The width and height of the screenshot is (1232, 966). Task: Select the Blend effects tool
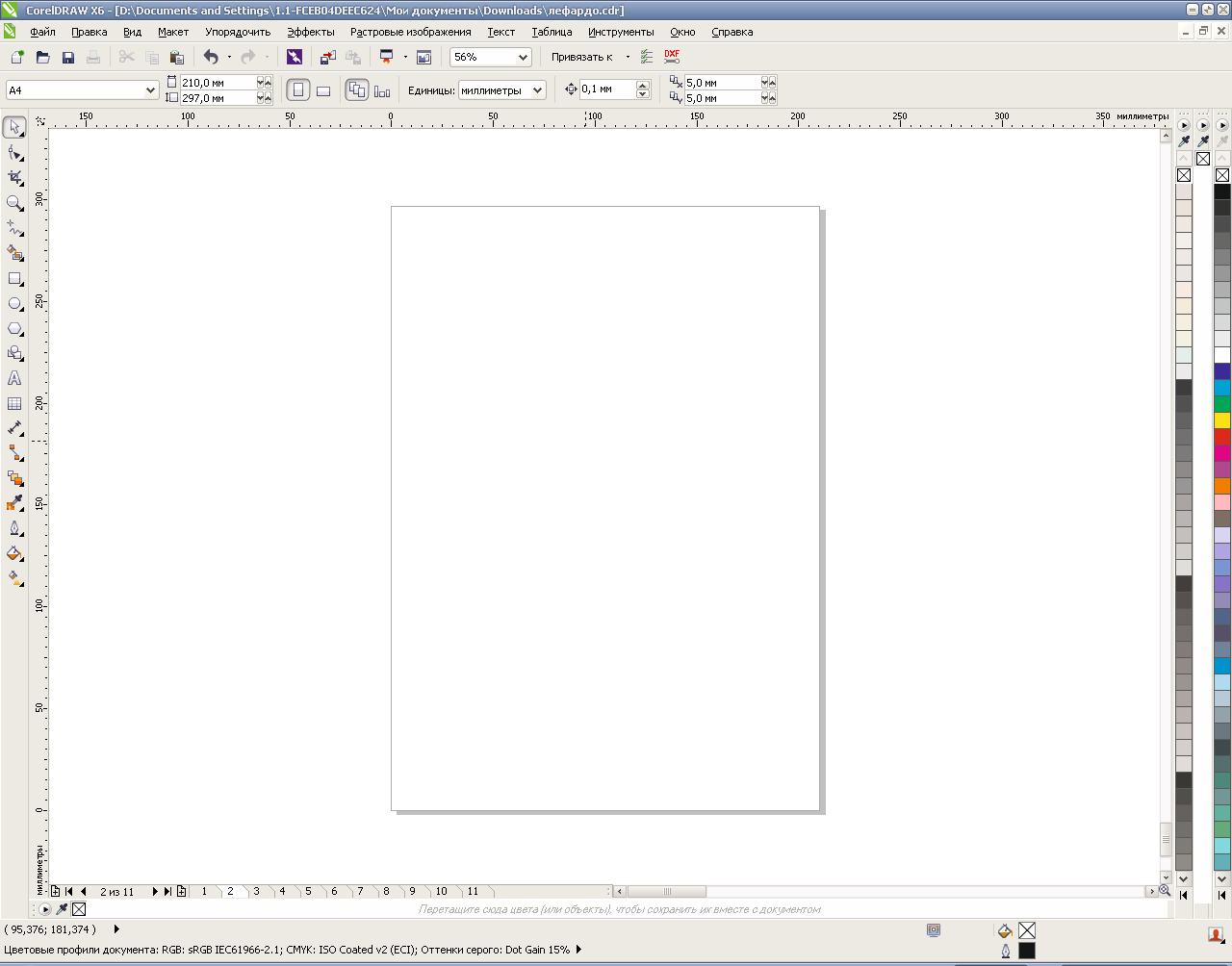pos(14,478)
